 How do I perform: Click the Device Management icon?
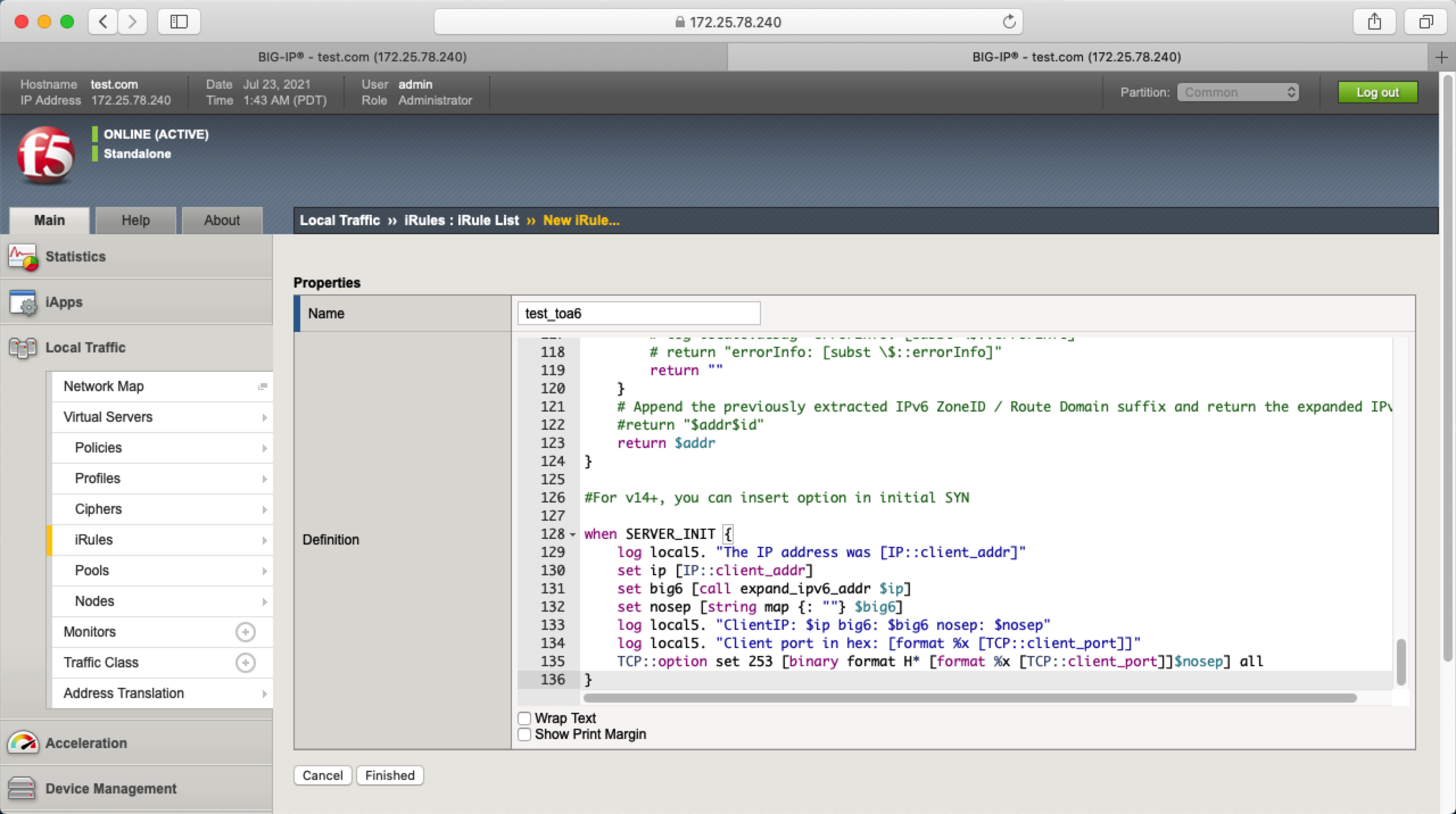coord(22,788)
